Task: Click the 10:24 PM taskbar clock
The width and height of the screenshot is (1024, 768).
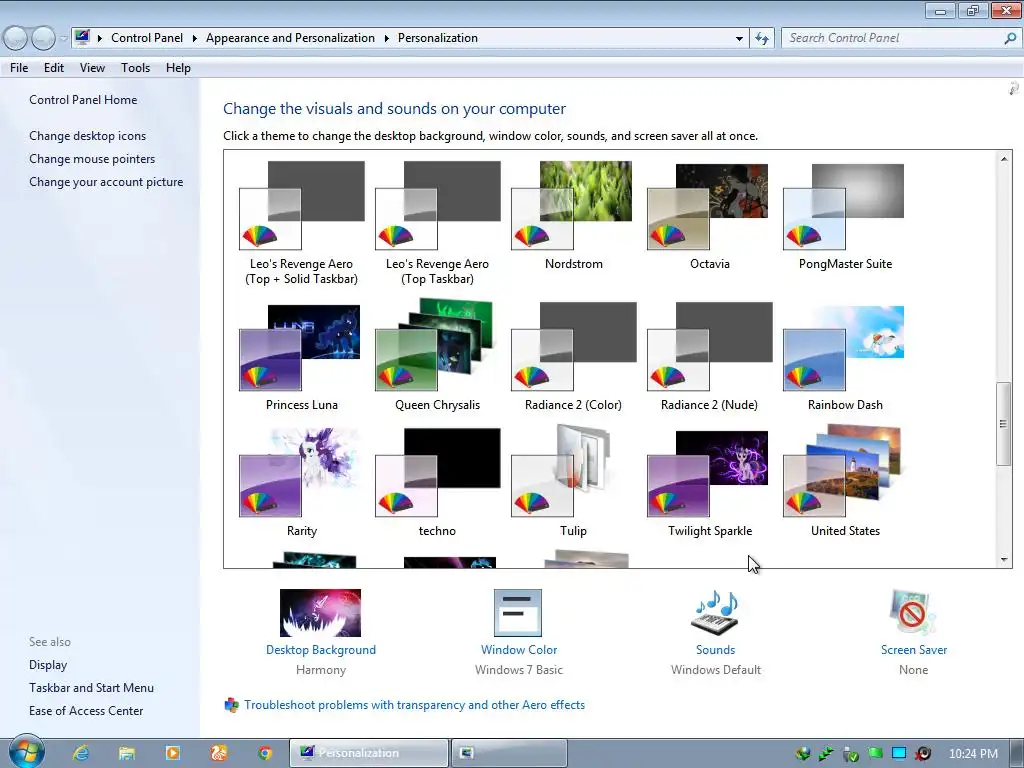Action: [973, 754]
